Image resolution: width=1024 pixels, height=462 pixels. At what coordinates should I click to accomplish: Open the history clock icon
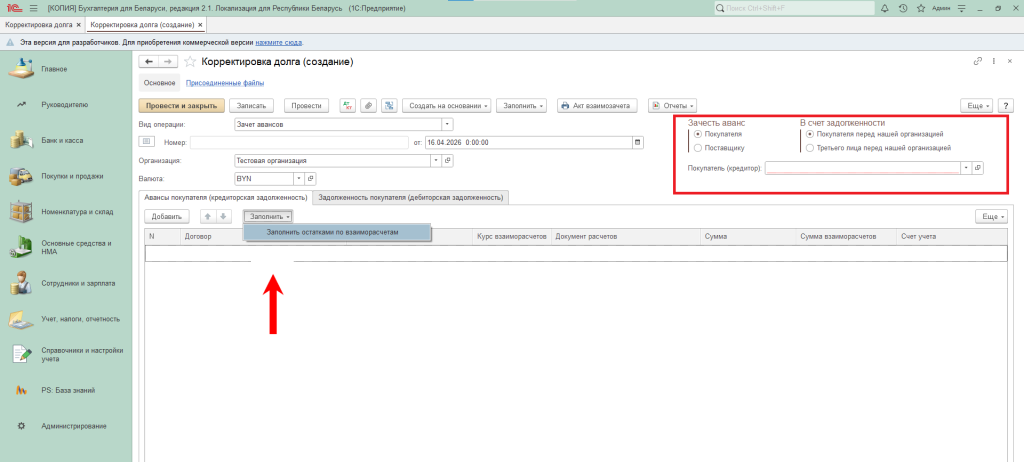click(903, 8)
